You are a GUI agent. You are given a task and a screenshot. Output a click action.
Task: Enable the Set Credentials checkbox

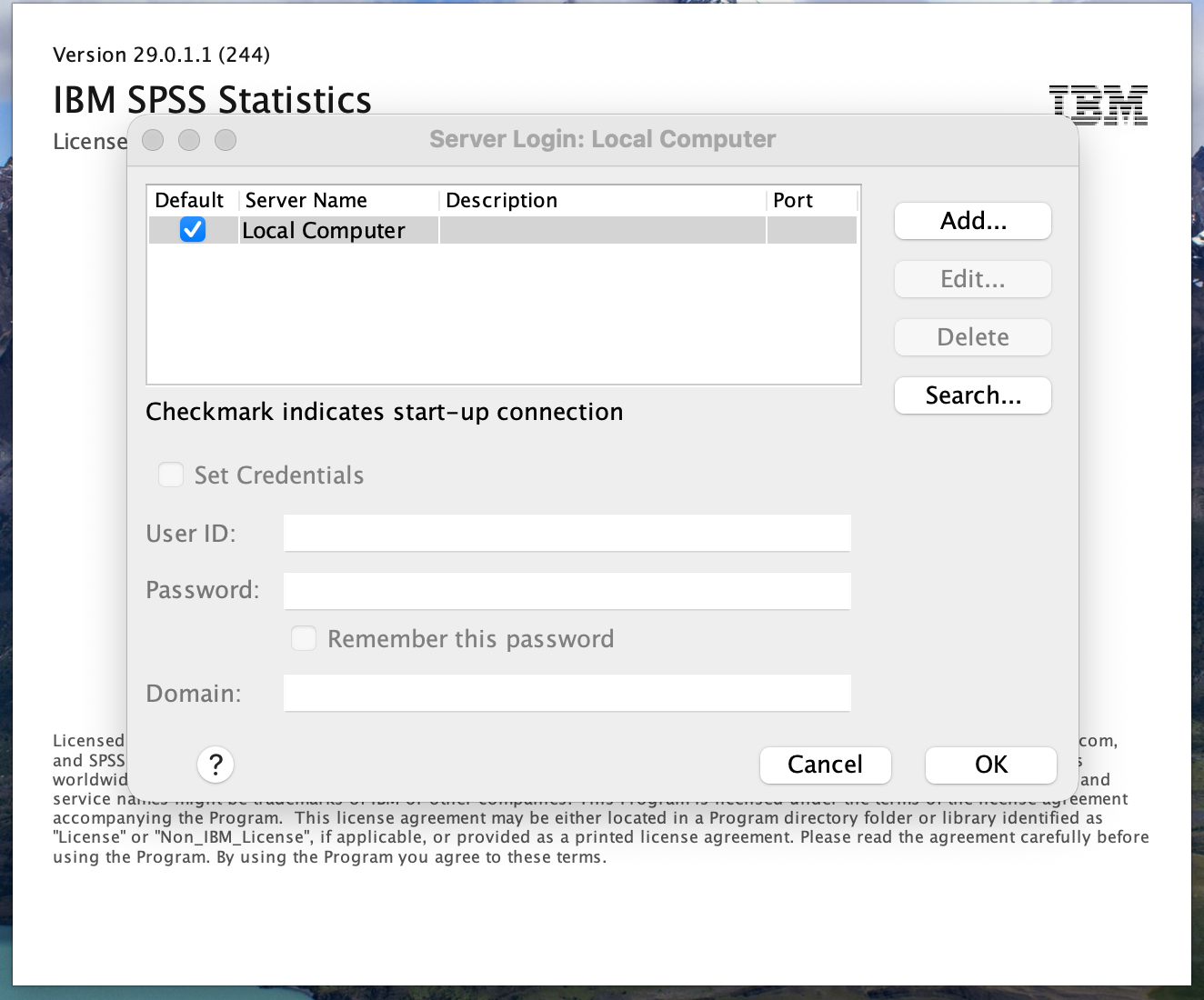(x=171, y=475)
